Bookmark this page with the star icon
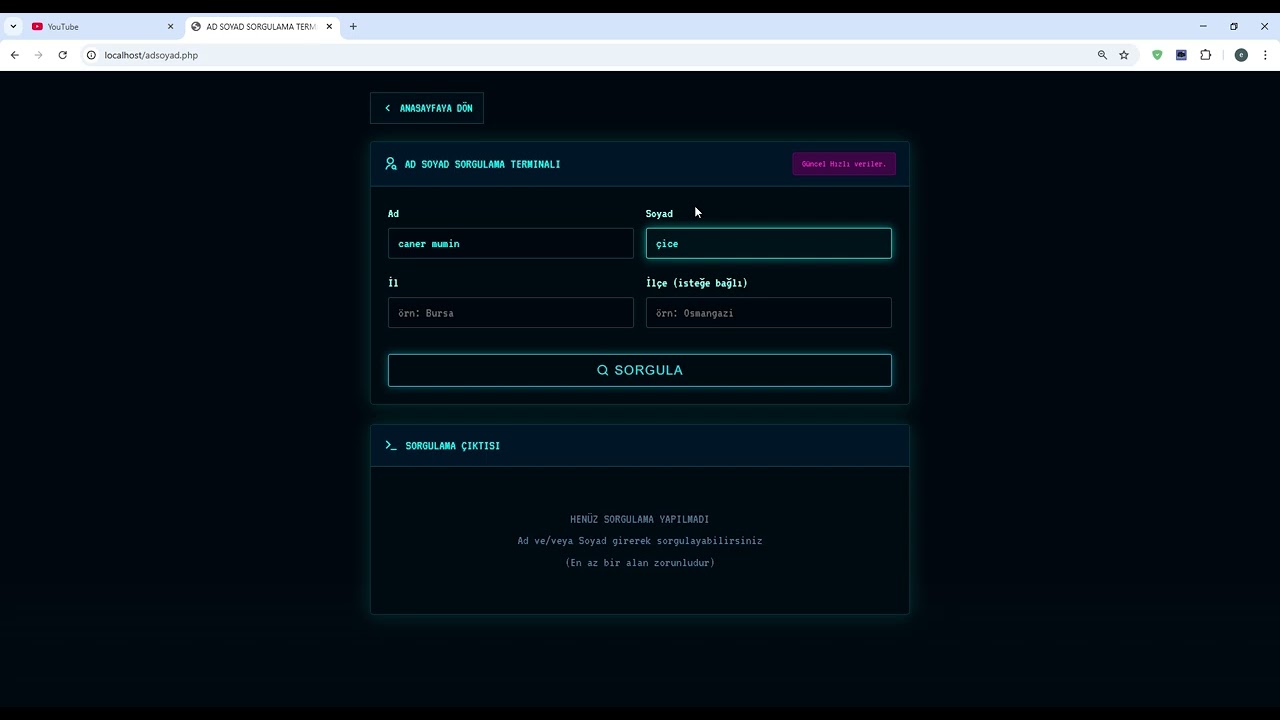This screenshot has width=1280, height=720. 1124,55
